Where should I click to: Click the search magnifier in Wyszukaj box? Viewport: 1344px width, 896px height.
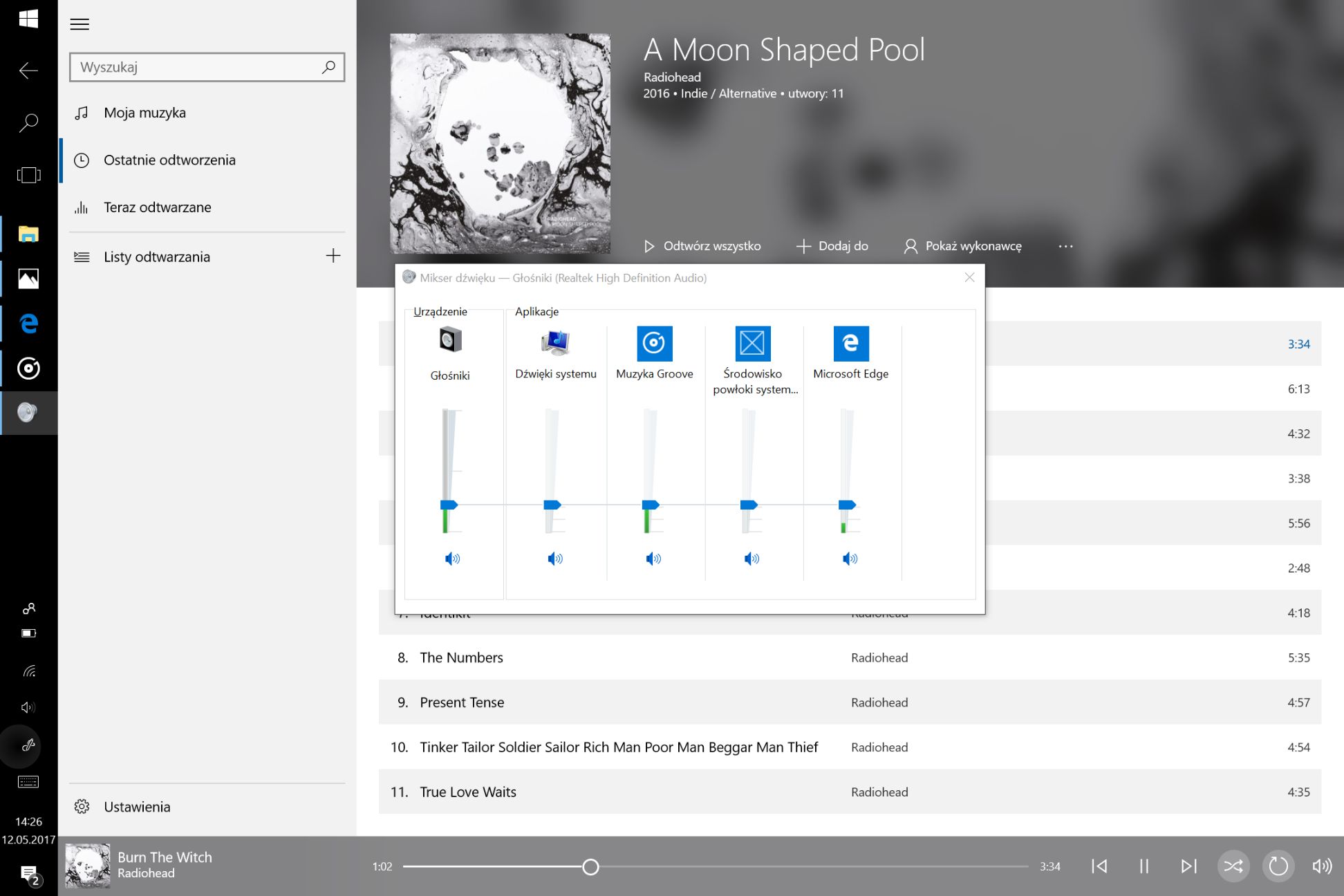click(x=328, y=67)
